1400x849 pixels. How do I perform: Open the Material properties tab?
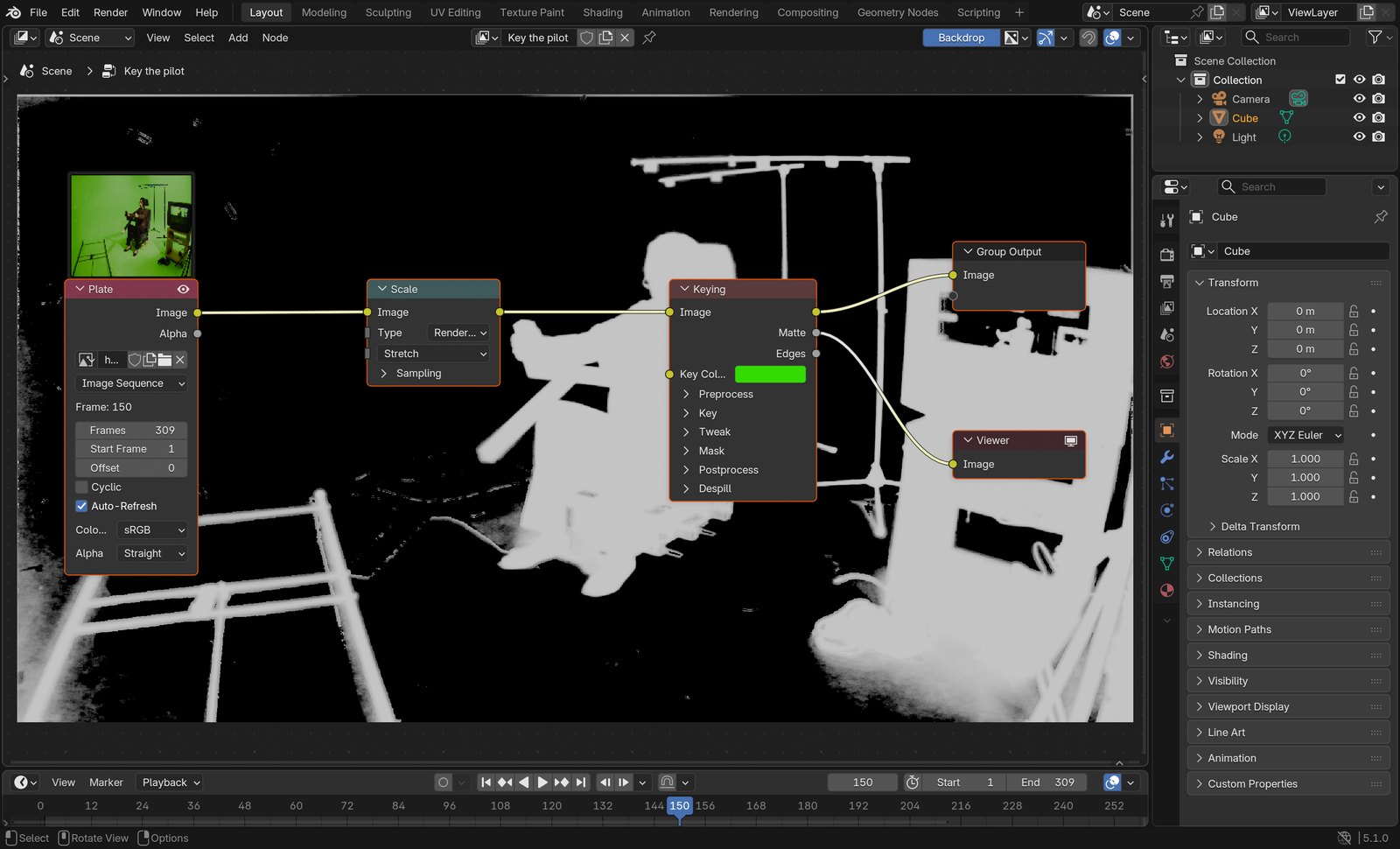click(x=1166, y=591)
